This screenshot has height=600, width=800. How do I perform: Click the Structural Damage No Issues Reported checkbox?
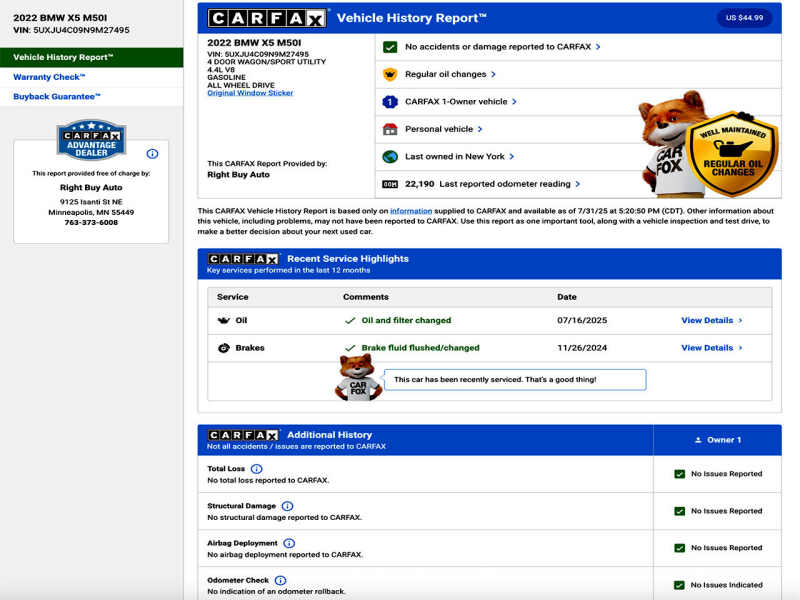[x=680, y=511]
